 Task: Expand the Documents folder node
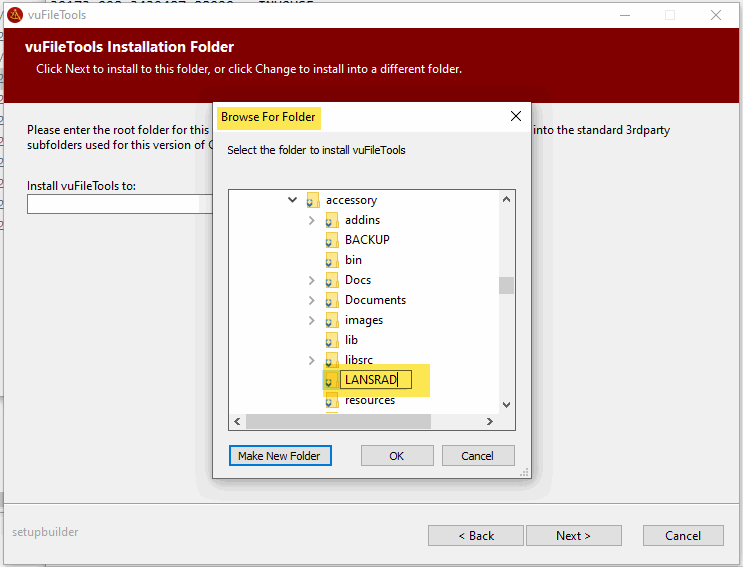(x=312, y=300)
